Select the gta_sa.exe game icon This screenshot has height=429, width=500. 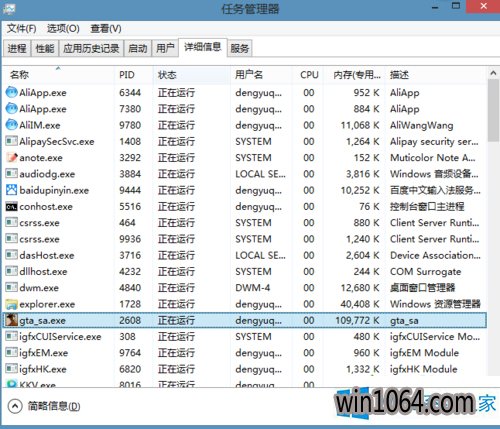click(x=11, y=320)
